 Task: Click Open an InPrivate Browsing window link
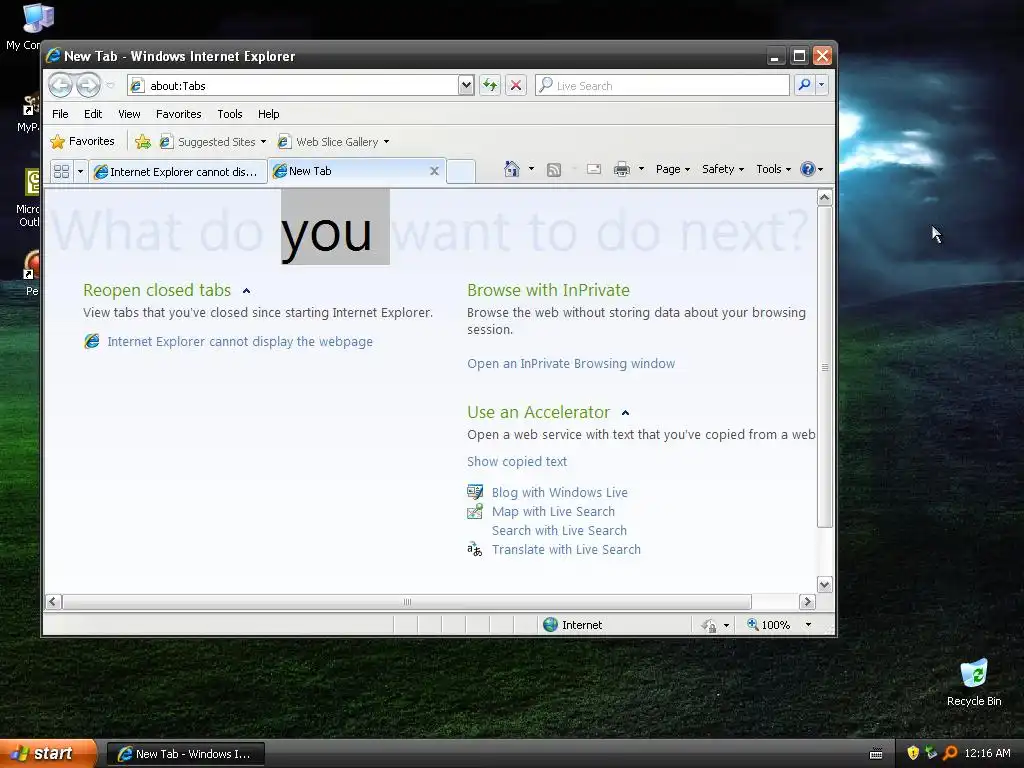[571, 364]
